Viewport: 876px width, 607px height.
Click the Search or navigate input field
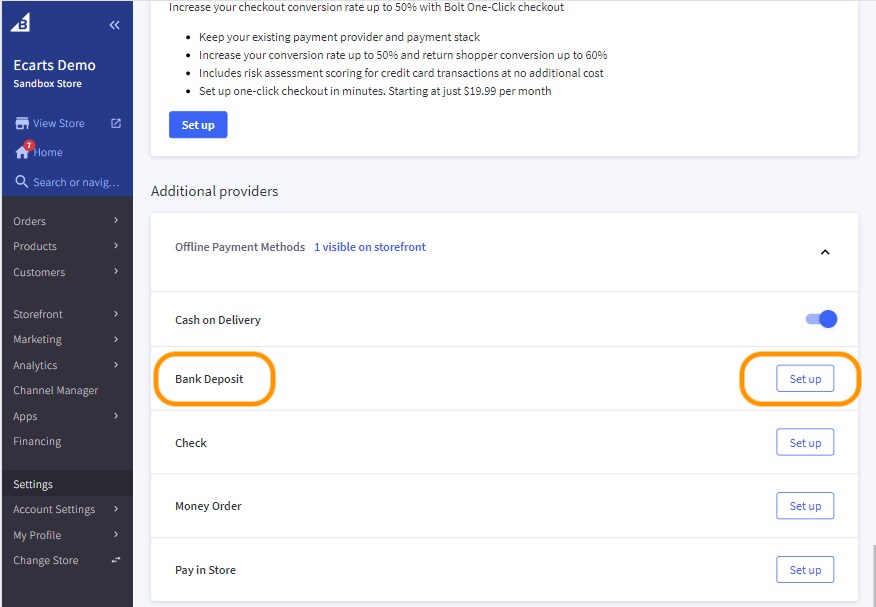pos(75,182)
